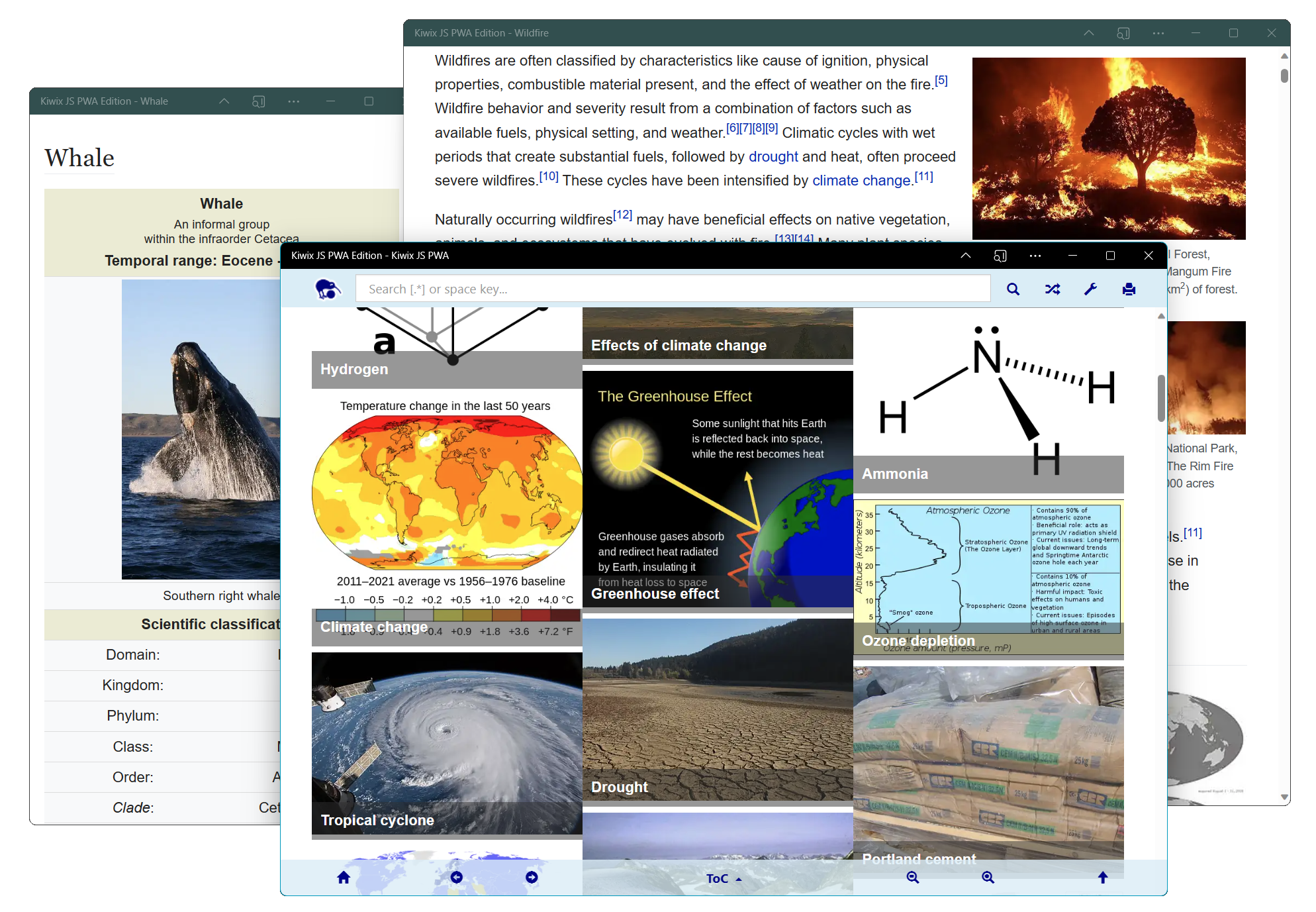Viewport: 1316px width, 912px height.
Task: Click the window restore/tile icon in Kiwix
Action: pos(1110,256)
